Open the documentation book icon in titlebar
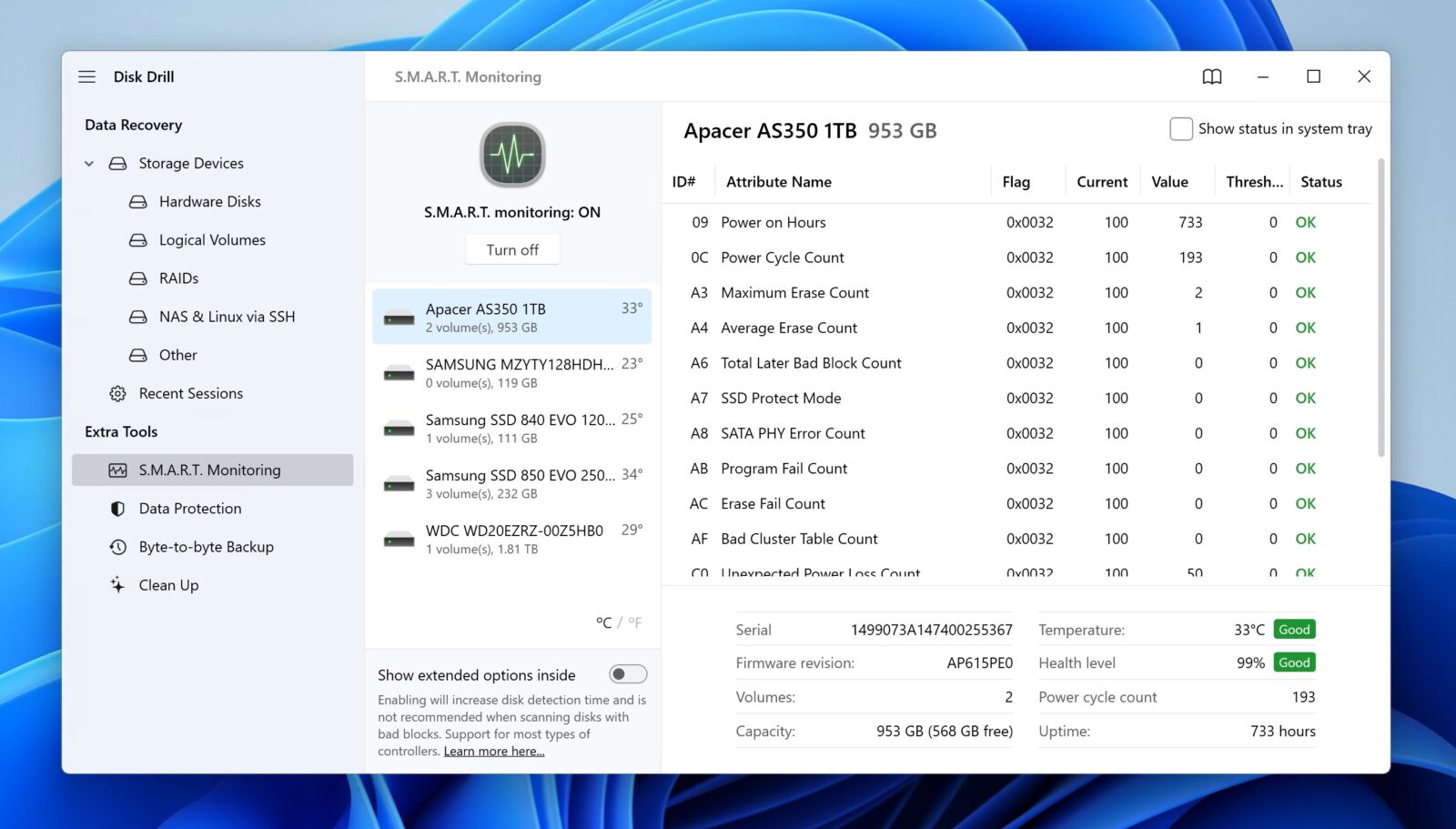The height and width of the screenshot is (829, 1456). [1212, 76]
